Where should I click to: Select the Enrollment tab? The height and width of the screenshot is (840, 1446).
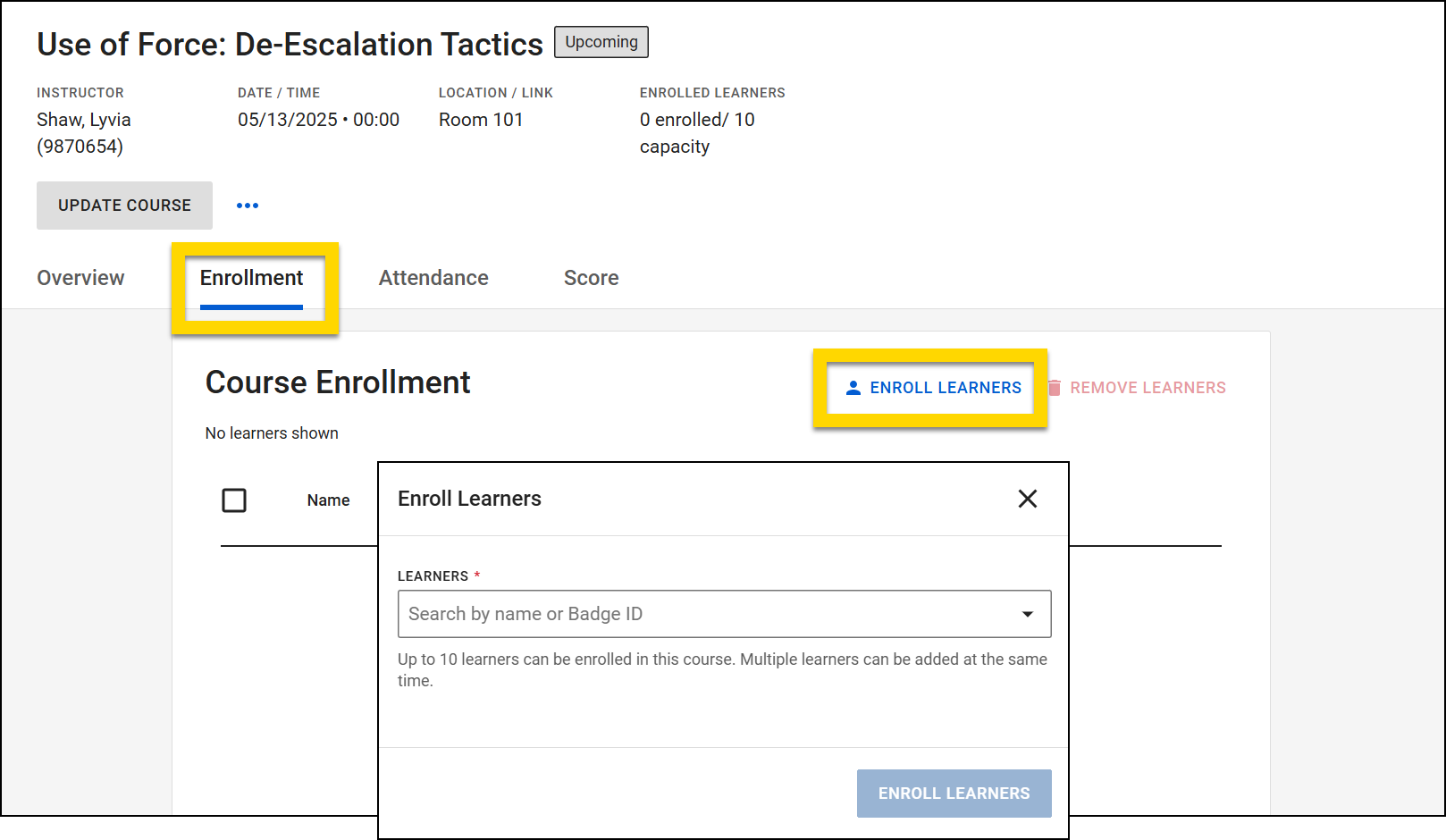(x=251, y=278)
